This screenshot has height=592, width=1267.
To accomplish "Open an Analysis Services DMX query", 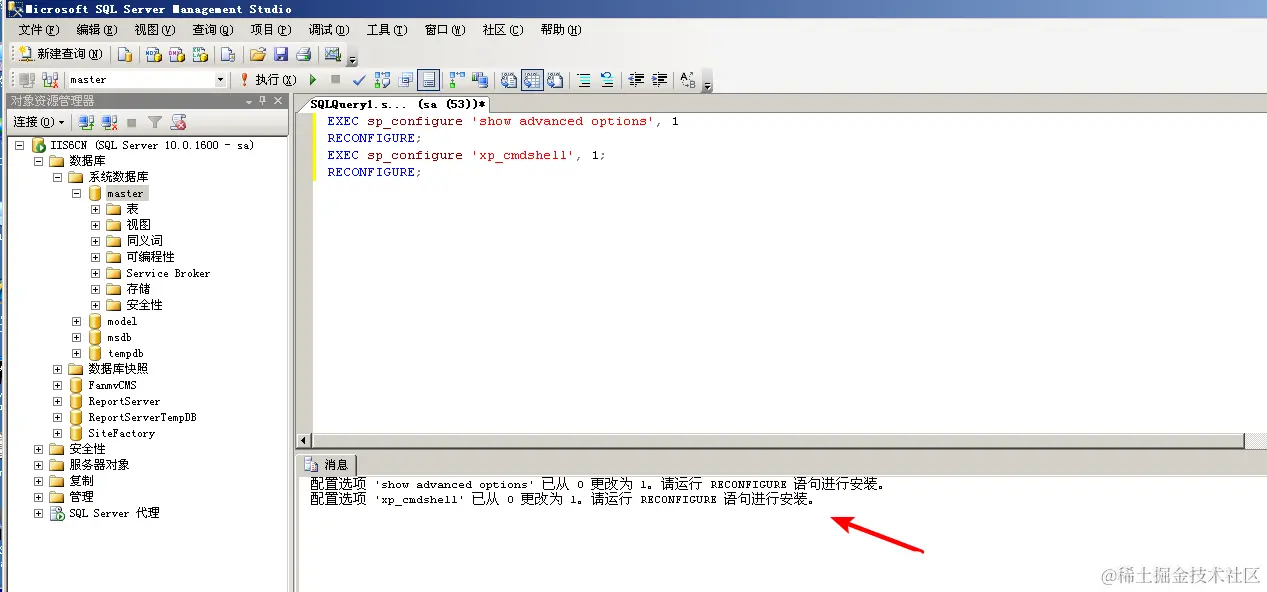I will coord(176,54).
